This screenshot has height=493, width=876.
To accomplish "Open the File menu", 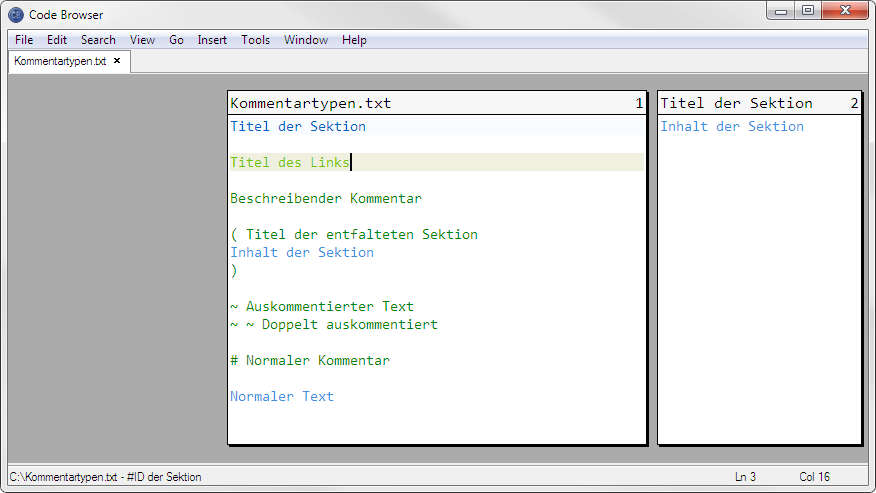I will click(x=24, y=40).
